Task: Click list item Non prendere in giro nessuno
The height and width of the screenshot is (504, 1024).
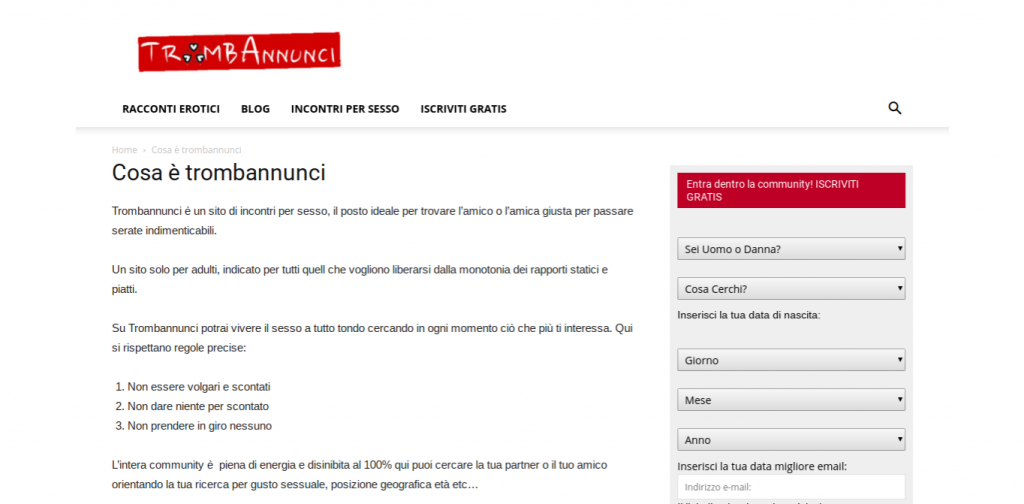Action: coord(199,426)
